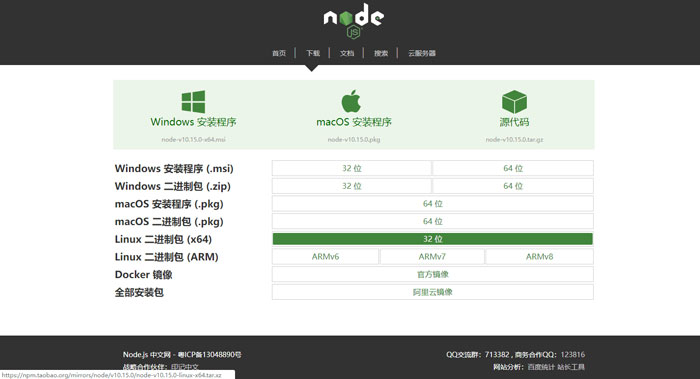
Task: Click the '源代码' heading link
Action: (514, 122)
